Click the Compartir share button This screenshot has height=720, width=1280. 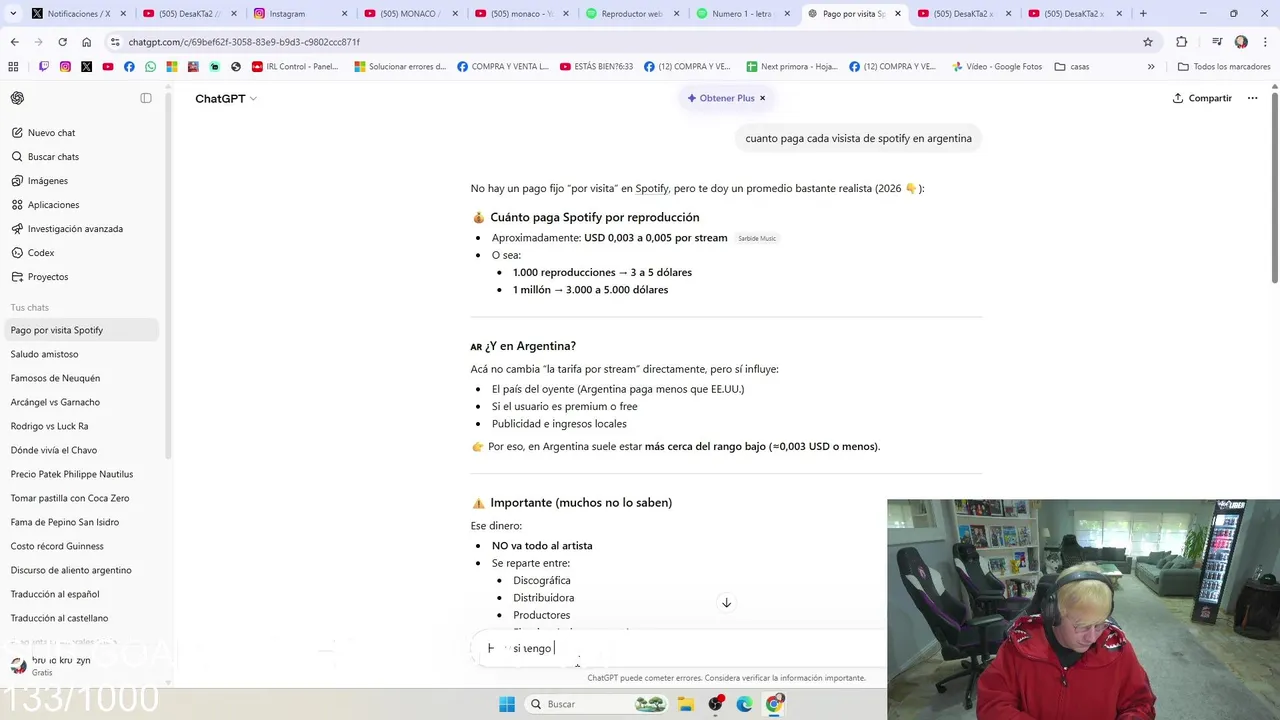point(1202,98)
